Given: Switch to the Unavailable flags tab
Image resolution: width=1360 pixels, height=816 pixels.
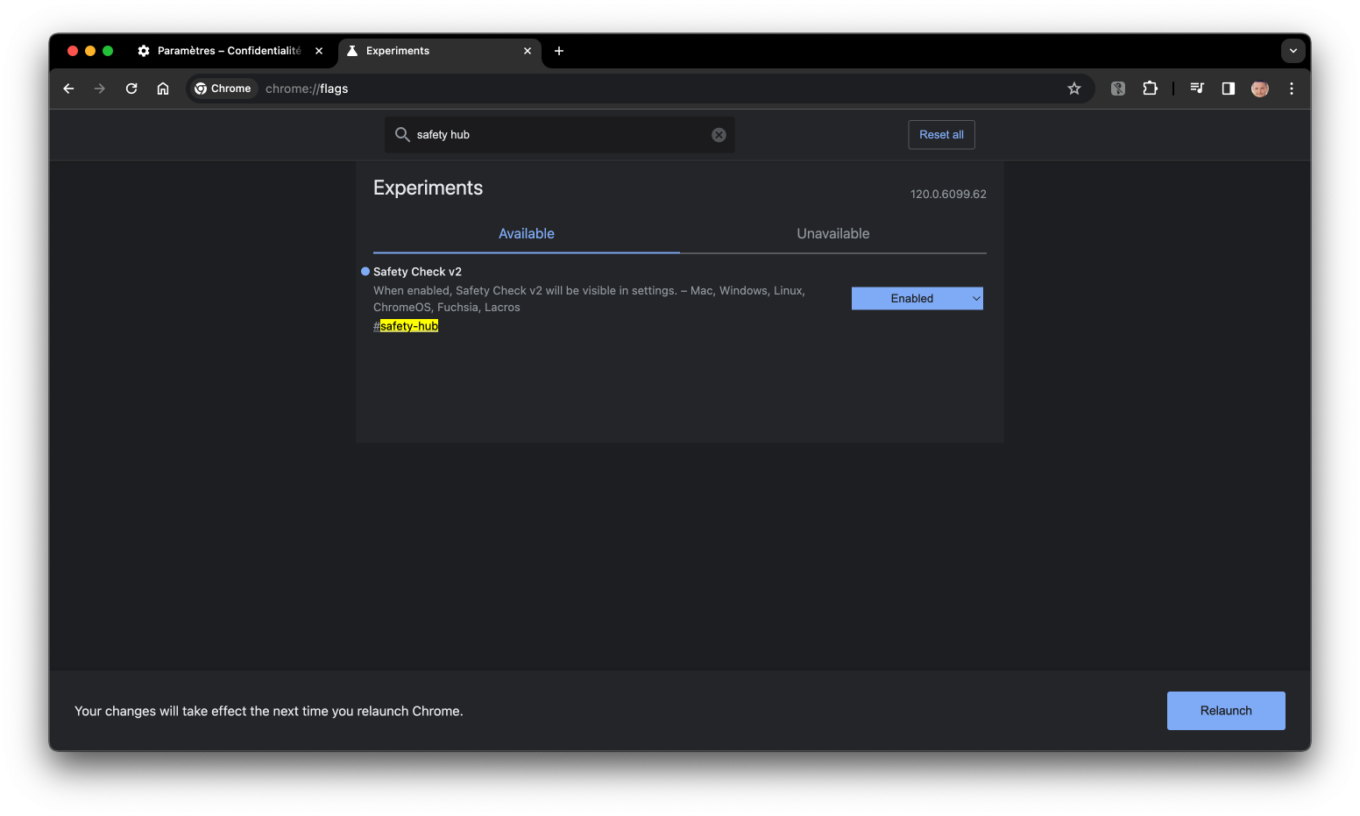Looking at the screenshot, I should (x=833, y=234).
